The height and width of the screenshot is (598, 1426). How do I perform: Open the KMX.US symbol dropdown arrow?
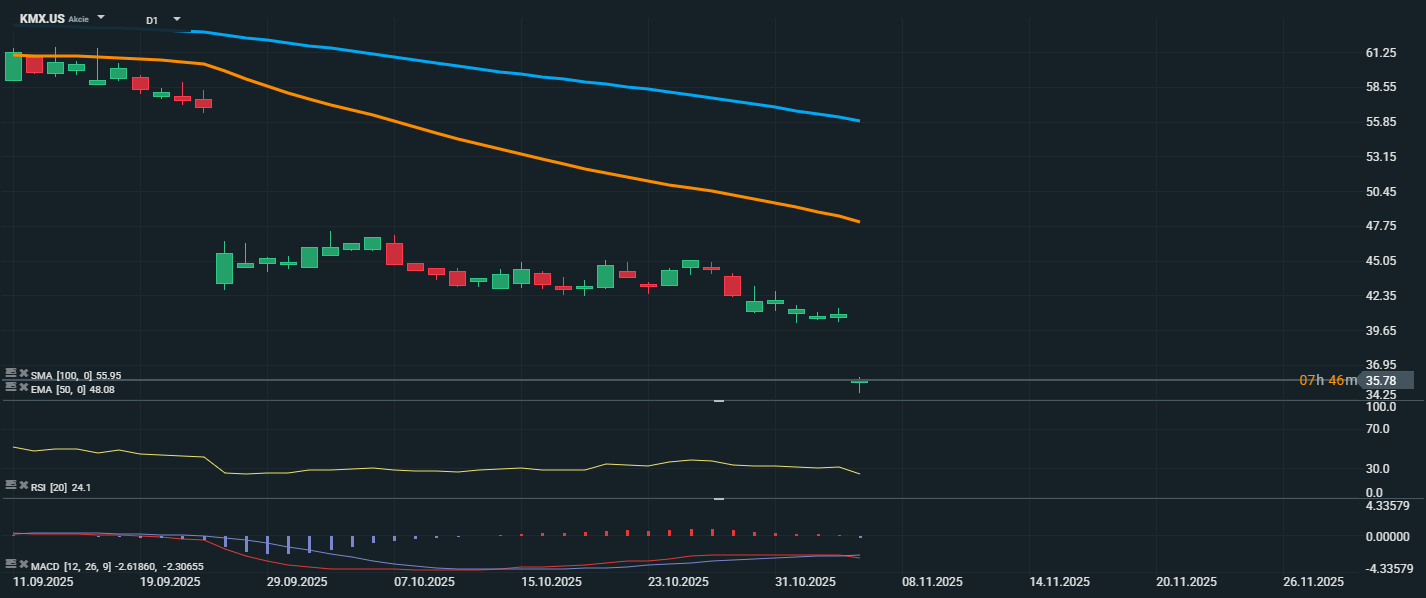coord(101,18)
